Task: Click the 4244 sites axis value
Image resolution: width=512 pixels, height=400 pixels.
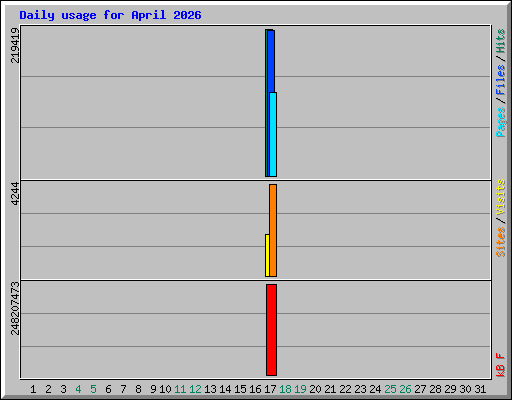Action: click(15, 193)
